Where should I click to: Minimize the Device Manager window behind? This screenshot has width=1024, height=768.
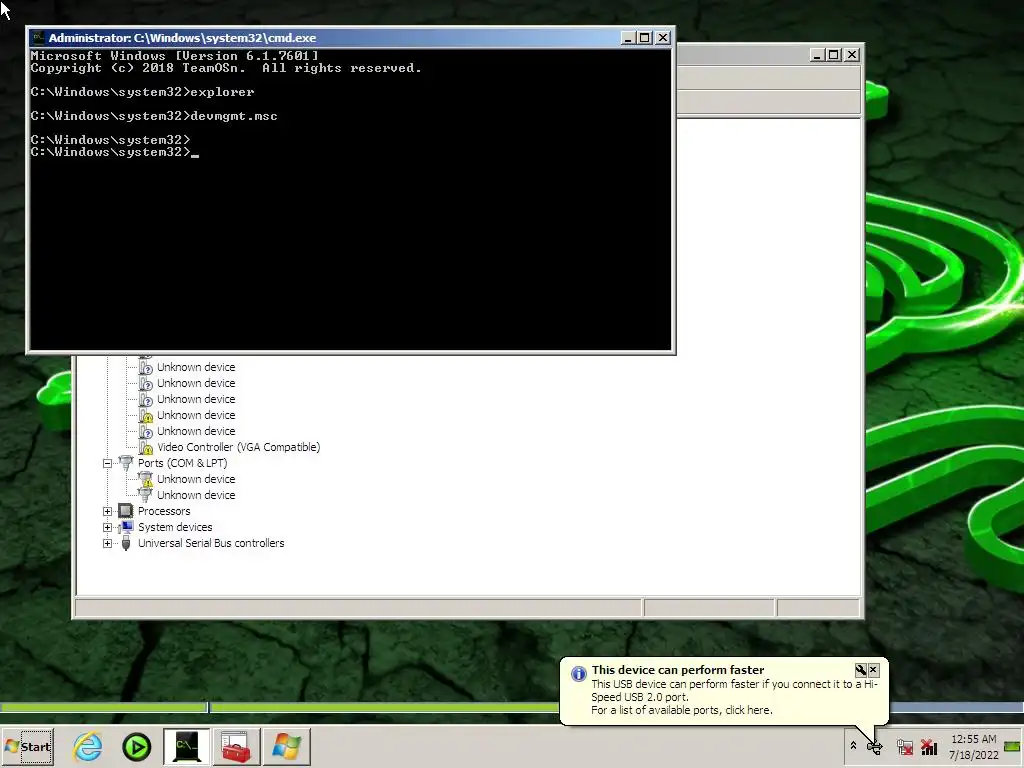[x=817, y=55]
